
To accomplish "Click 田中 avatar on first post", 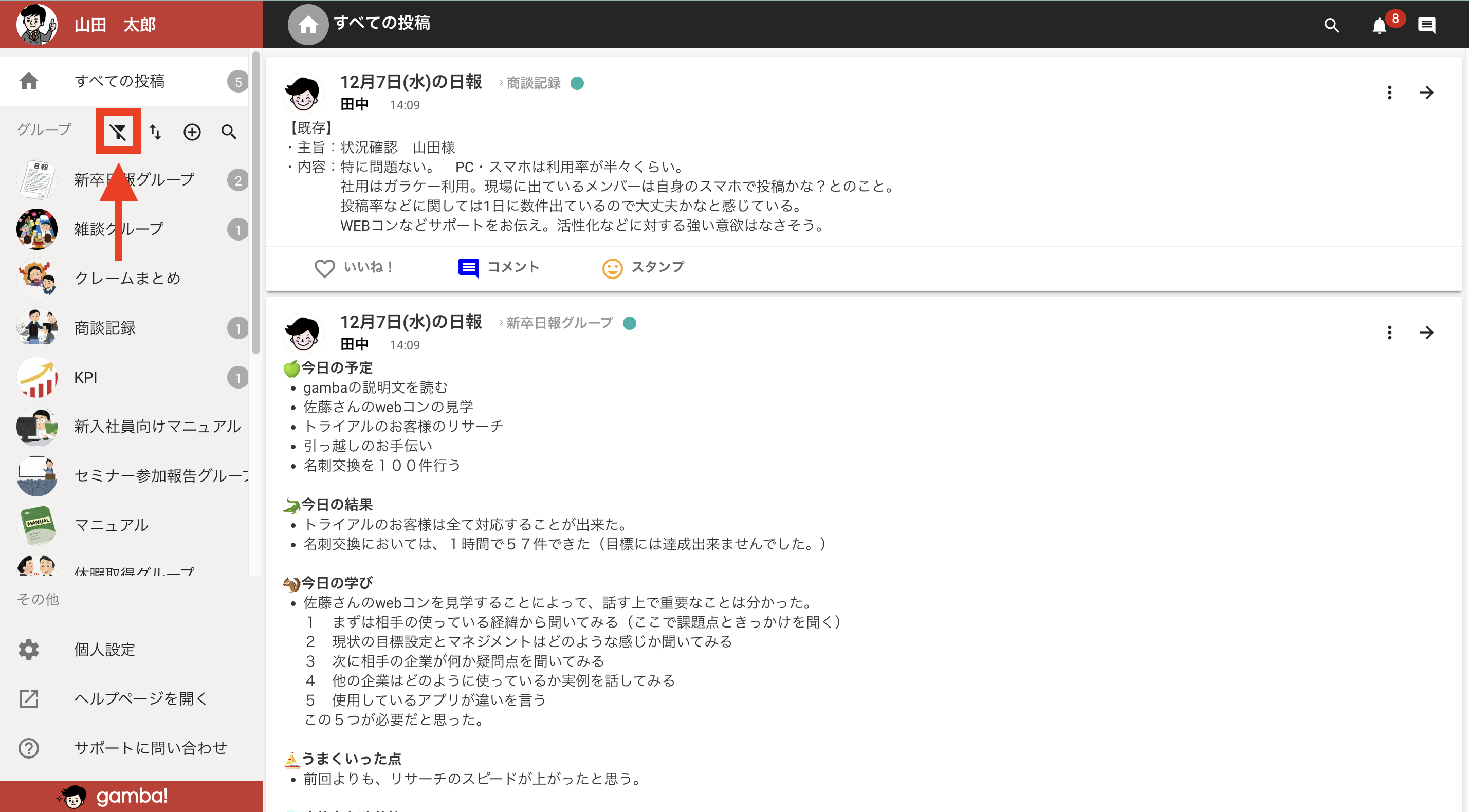I will click(303, 93).
